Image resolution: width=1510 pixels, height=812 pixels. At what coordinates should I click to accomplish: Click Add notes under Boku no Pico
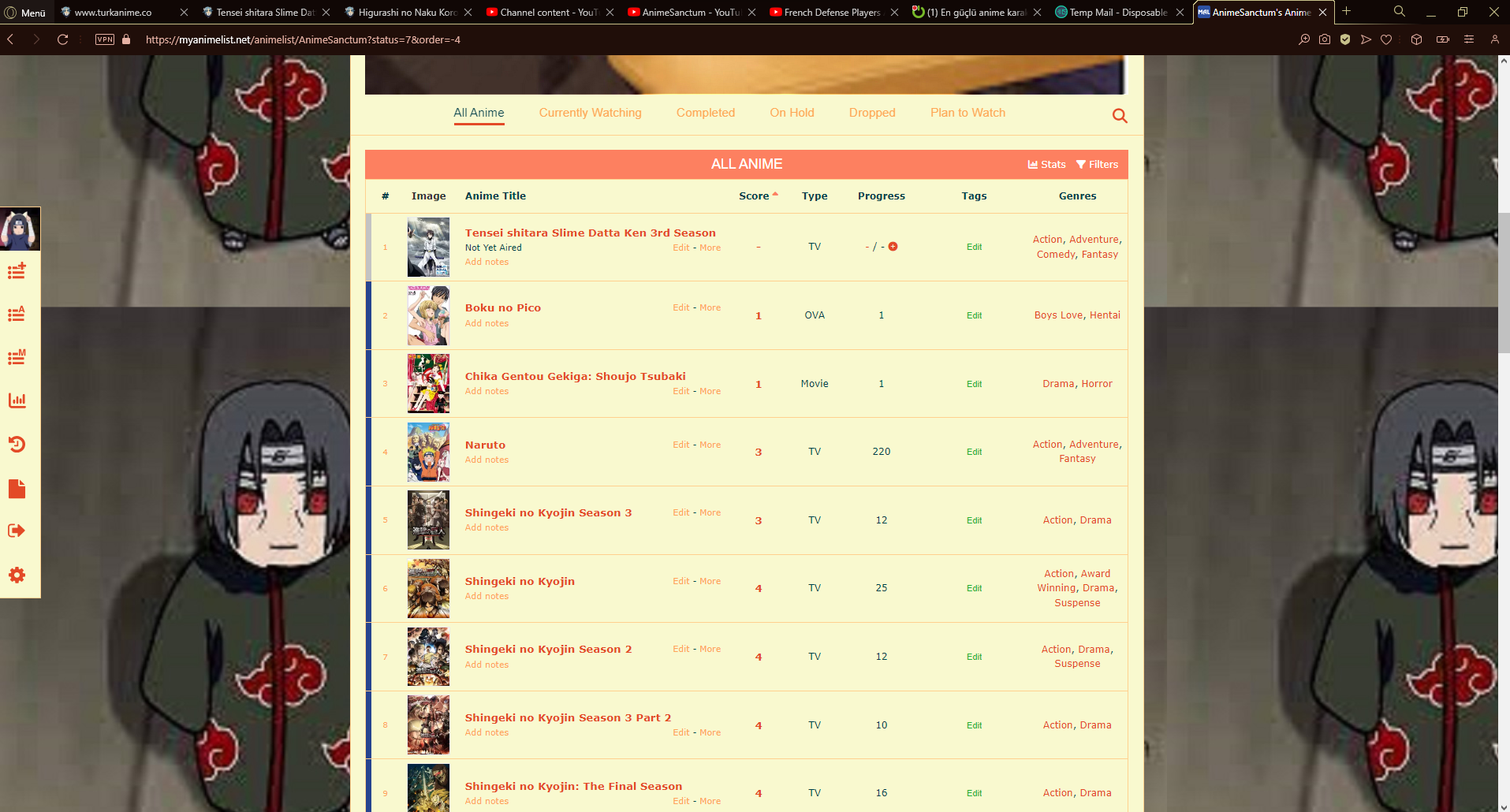pos(487,323)
